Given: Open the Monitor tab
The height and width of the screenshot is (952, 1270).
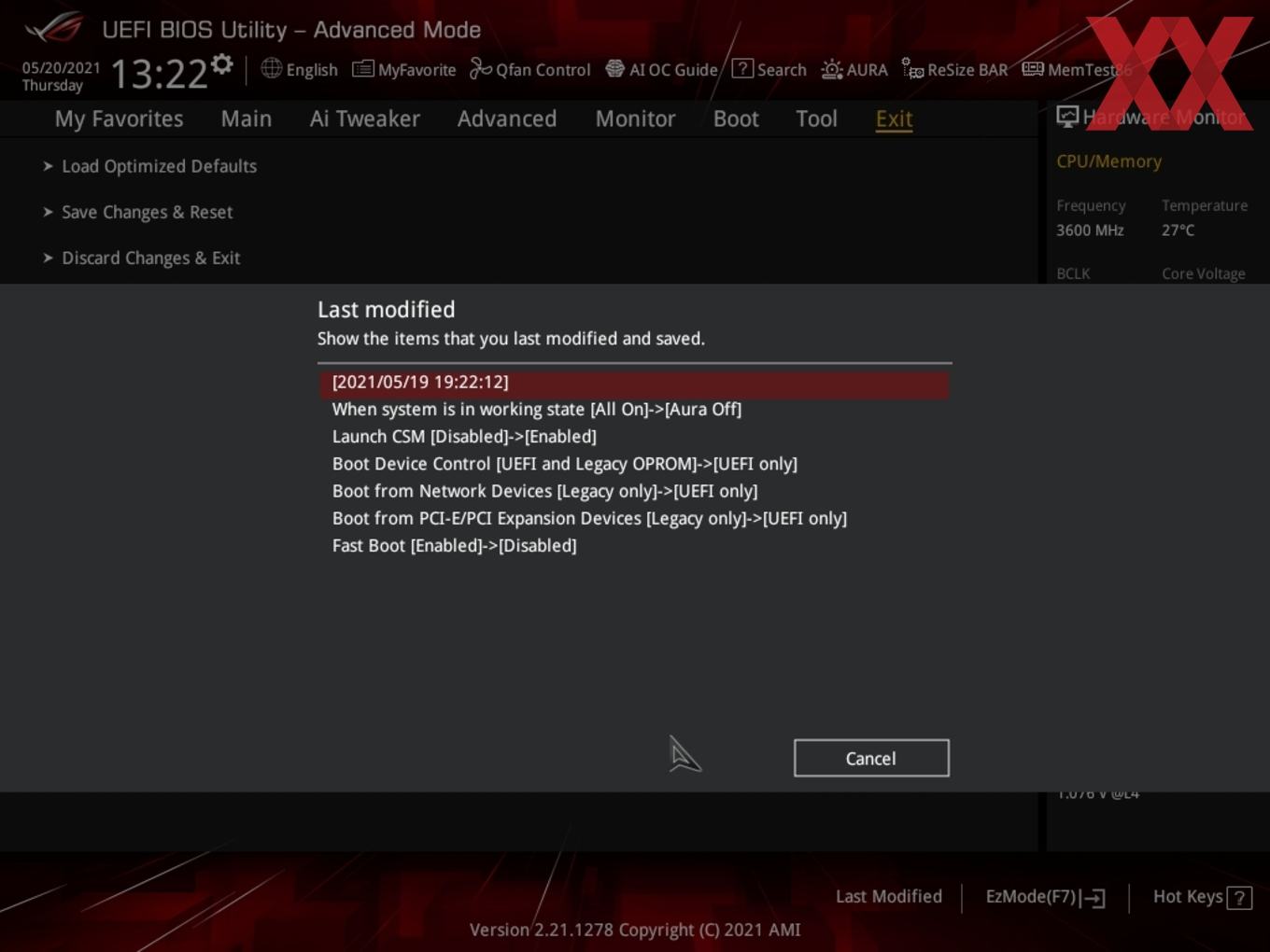Looking at the screenshot, I should click(635, 119).
